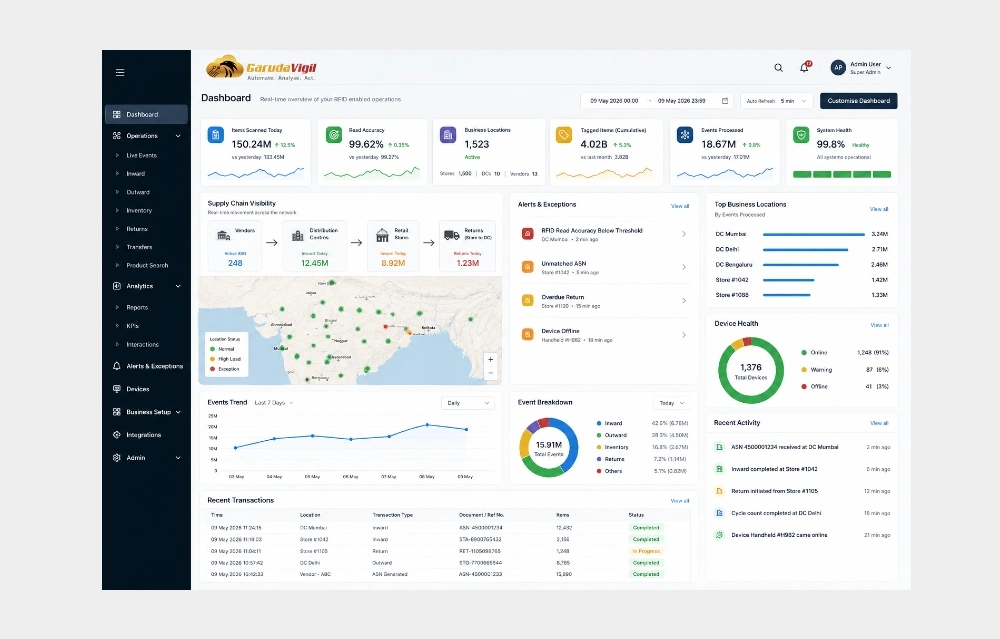Screen dimensions: 1000x639
Task: Click the Vendors icon in supply chain
Action: [x=223, y=235]
